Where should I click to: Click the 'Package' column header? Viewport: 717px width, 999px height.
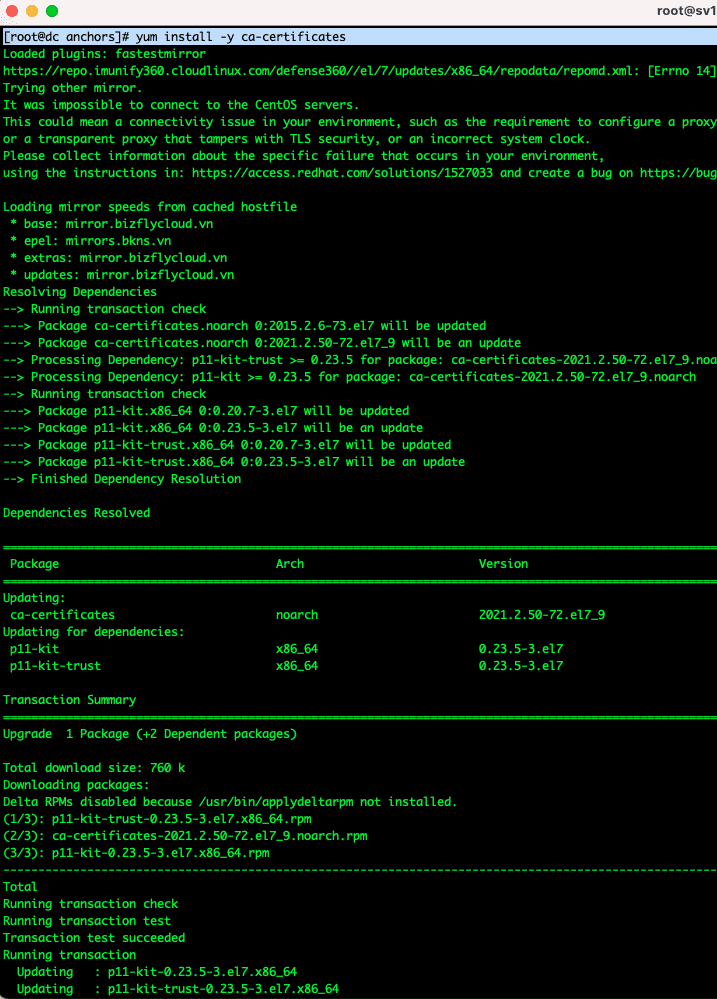(x=34, y=564)
